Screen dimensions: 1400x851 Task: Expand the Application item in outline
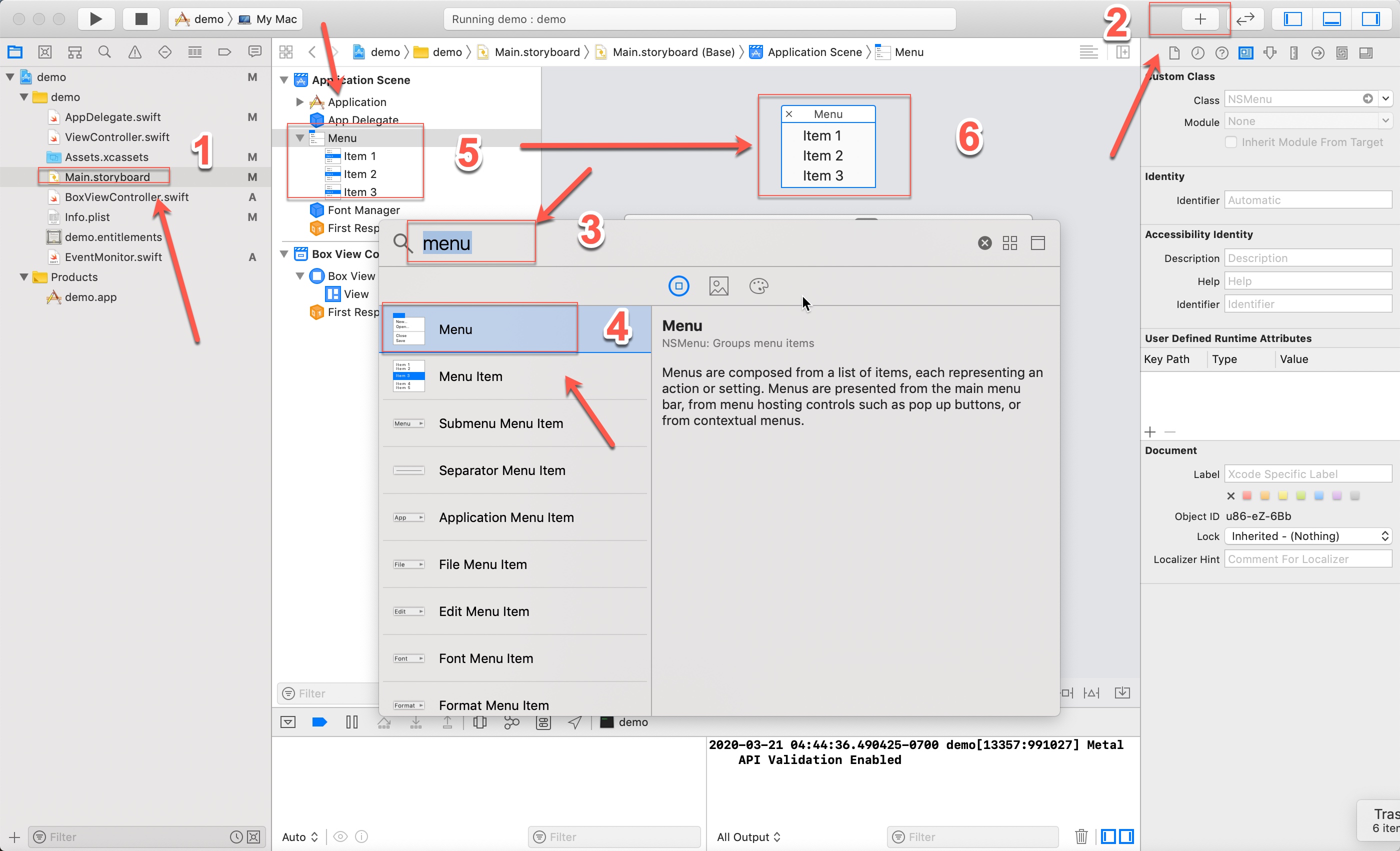300,102
